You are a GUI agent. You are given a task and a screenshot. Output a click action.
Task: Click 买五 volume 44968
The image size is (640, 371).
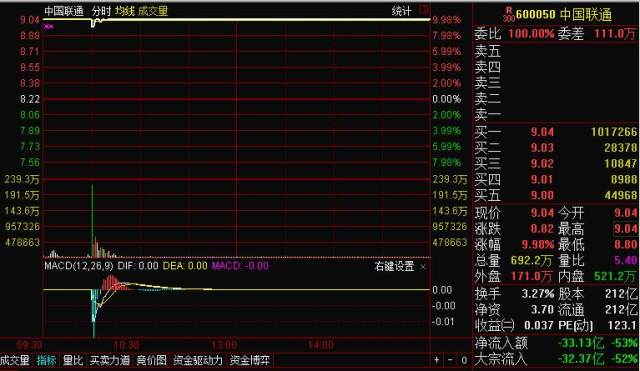(620, 195)
